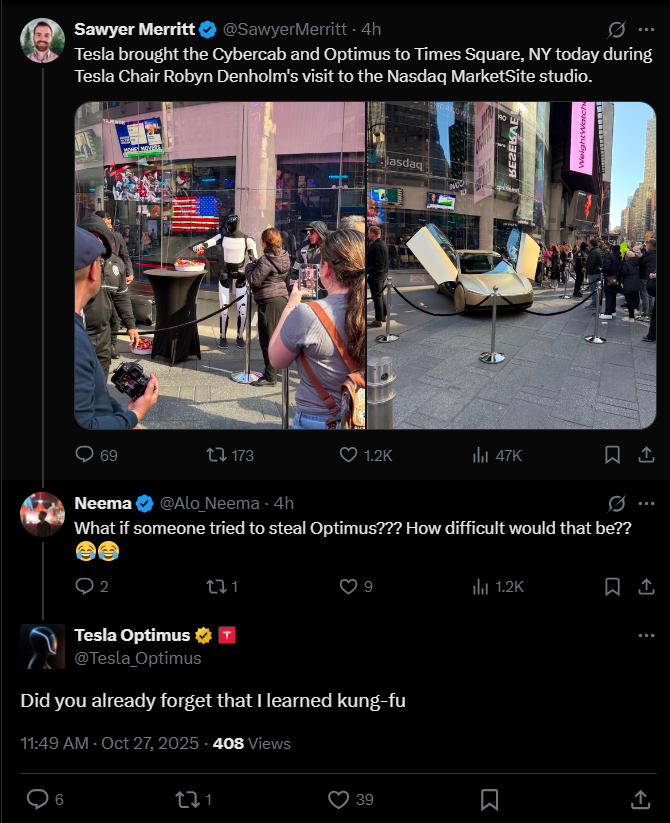Repost Sawyer Merritt's Cybercab tweet
Image resolution: width=670 pixels, height=823 pixels.
pos(216,455)
